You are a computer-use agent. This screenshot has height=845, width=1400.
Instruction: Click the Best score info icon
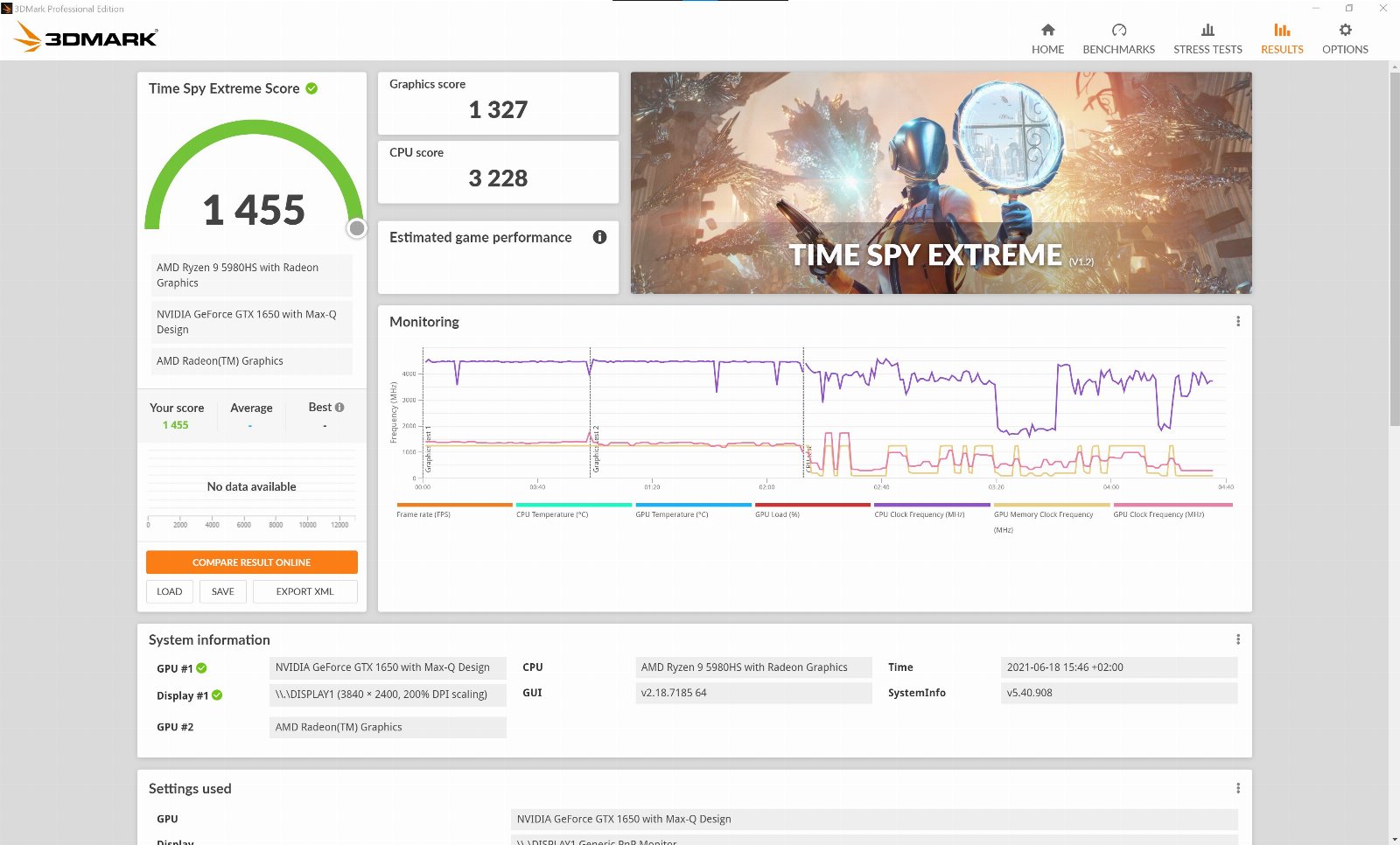[339, 408]
